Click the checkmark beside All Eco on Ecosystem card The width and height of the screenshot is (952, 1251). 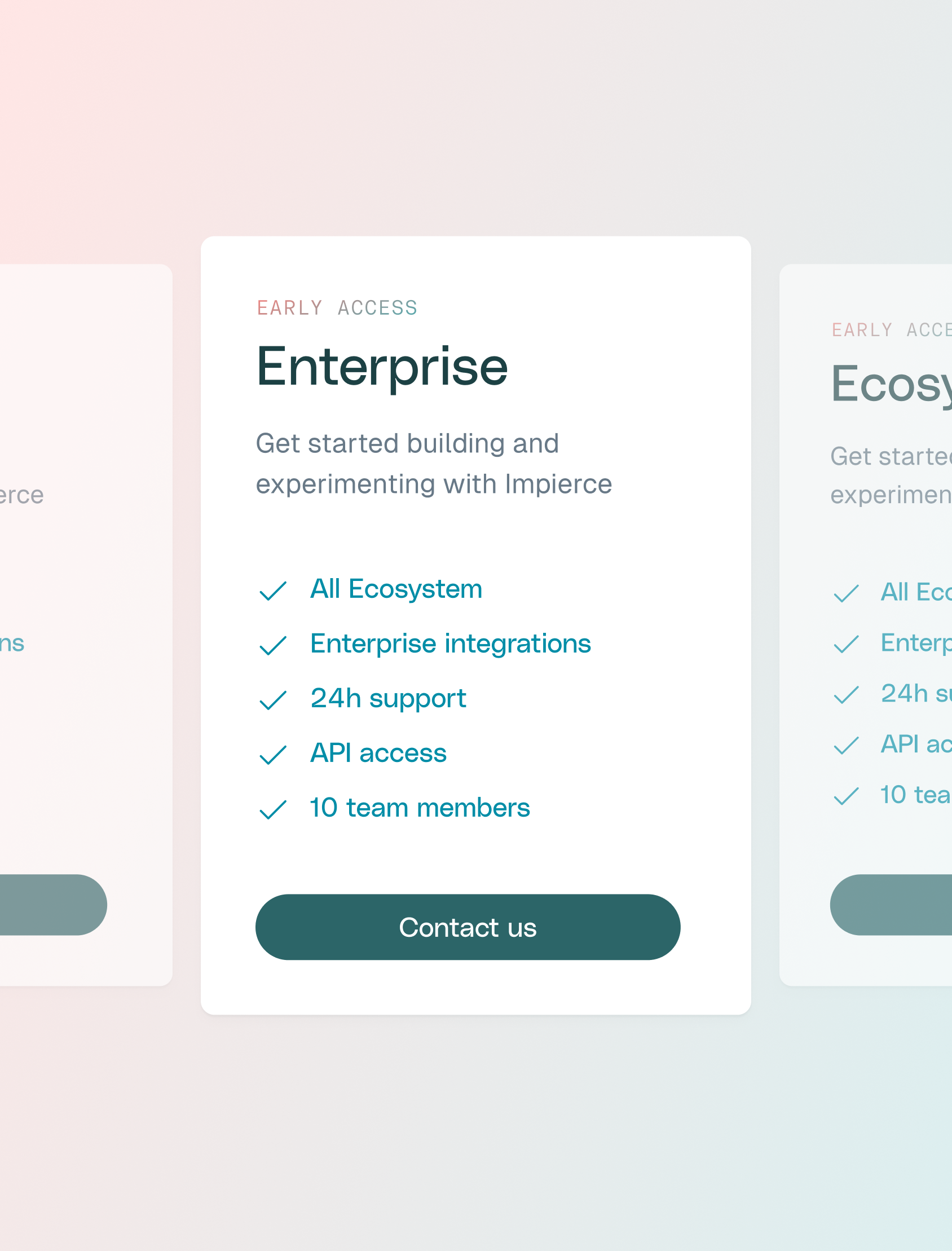tap(845, 594)
